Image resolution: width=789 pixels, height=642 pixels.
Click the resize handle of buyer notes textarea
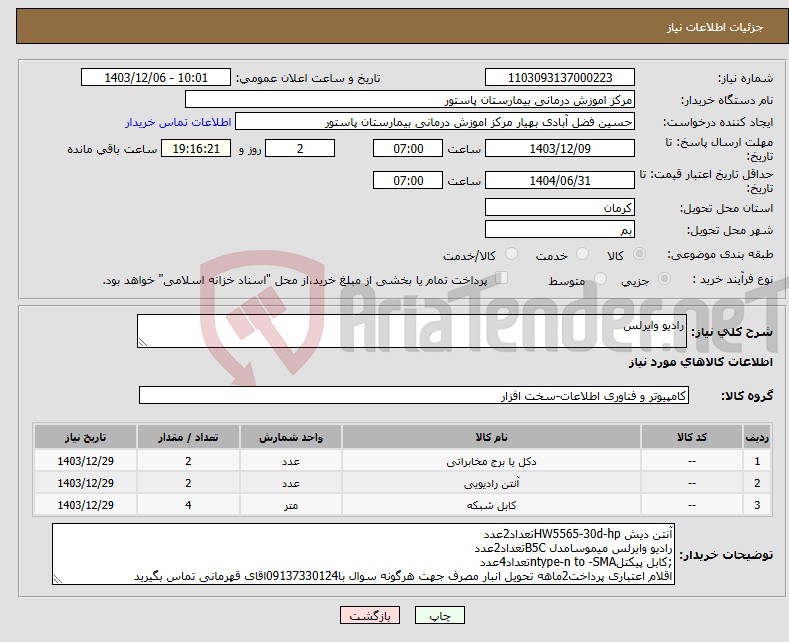point(58,579)
